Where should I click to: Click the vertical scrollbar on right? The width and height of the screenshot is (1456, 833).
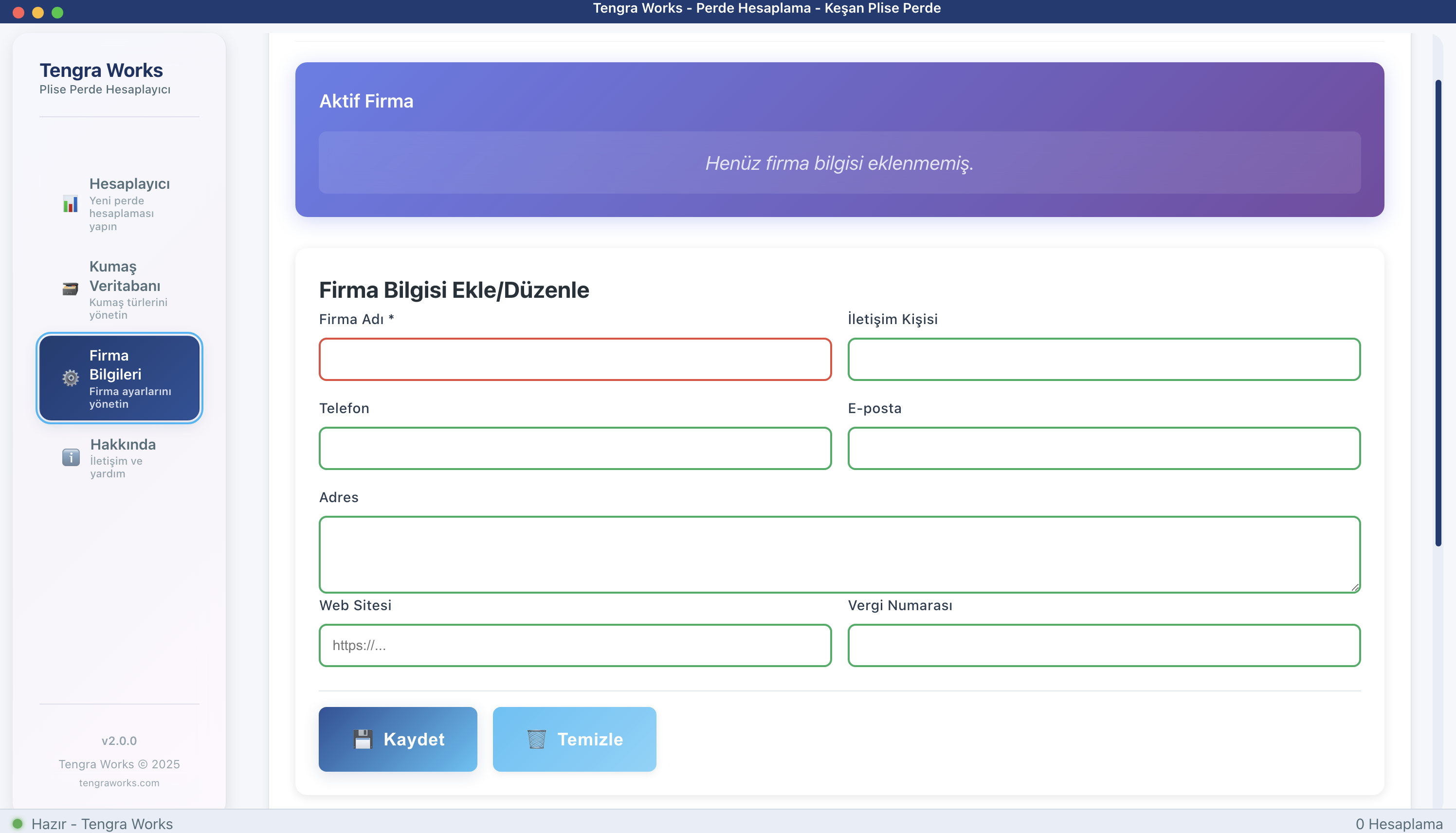click(1438, 312)
